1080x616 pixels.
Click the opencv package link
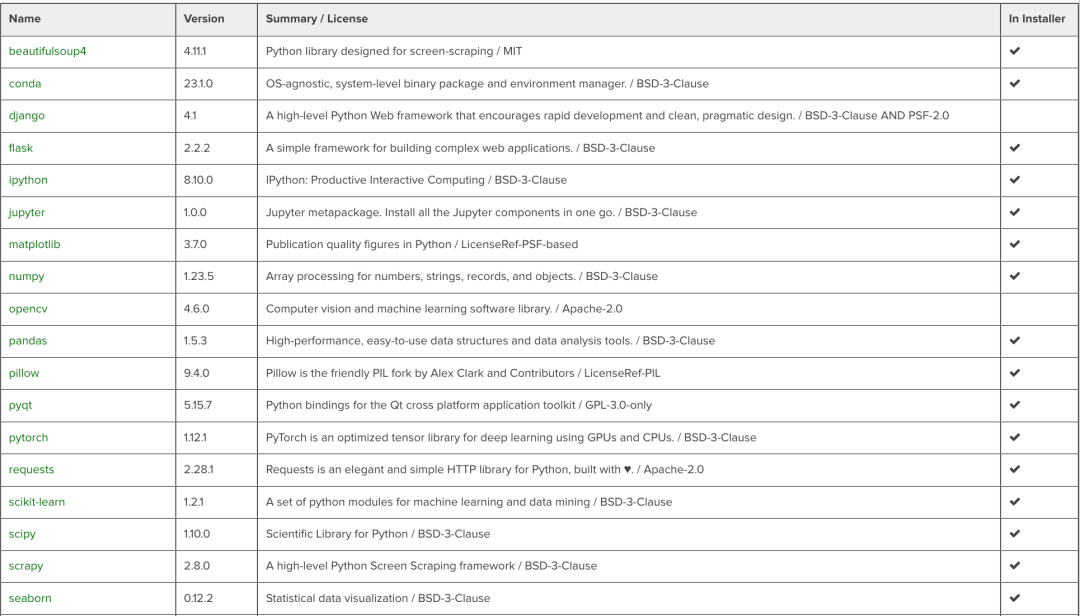[x=28, y=309]
